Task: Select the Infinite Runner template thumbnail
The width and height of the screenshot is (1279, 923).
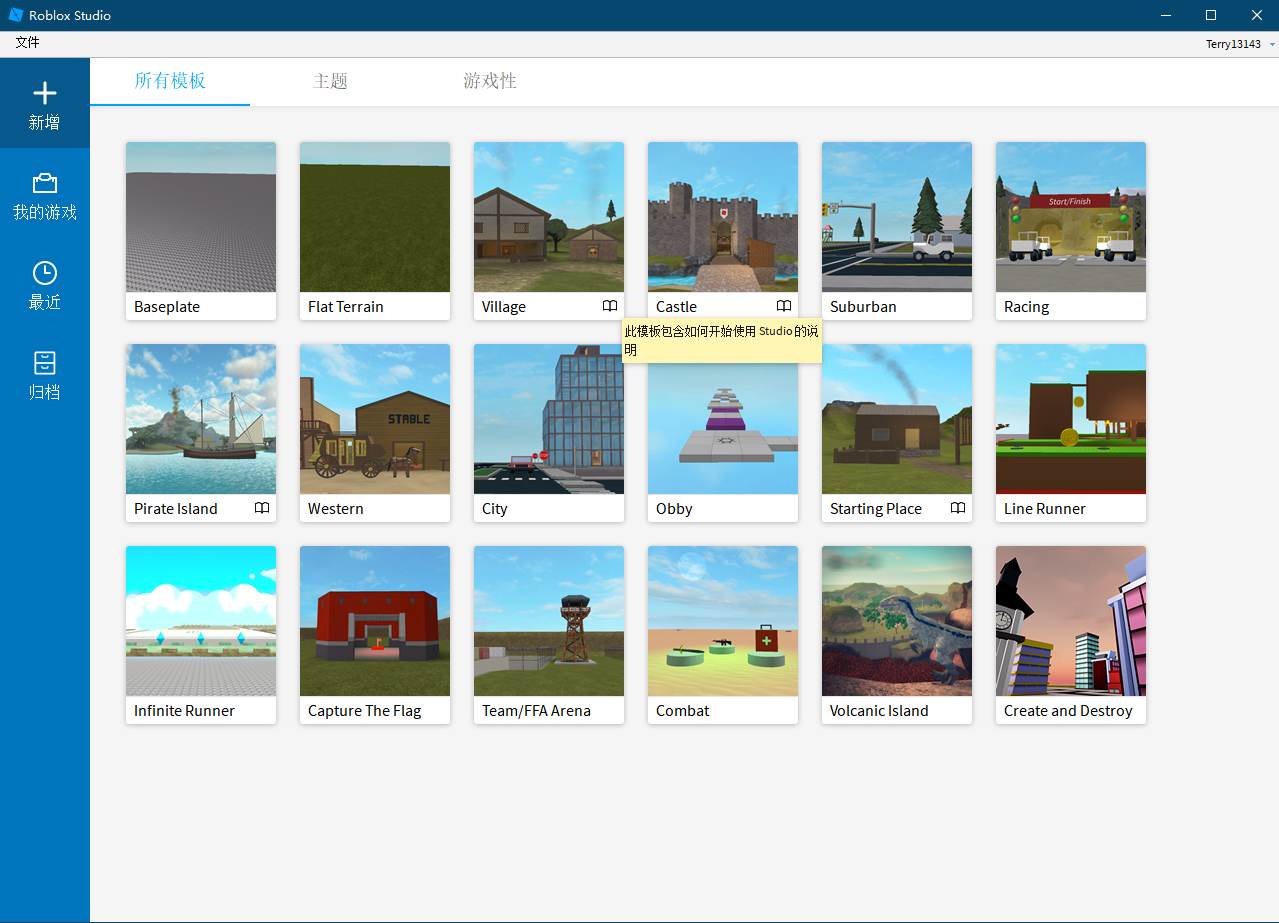Action: tap(201, 621)
